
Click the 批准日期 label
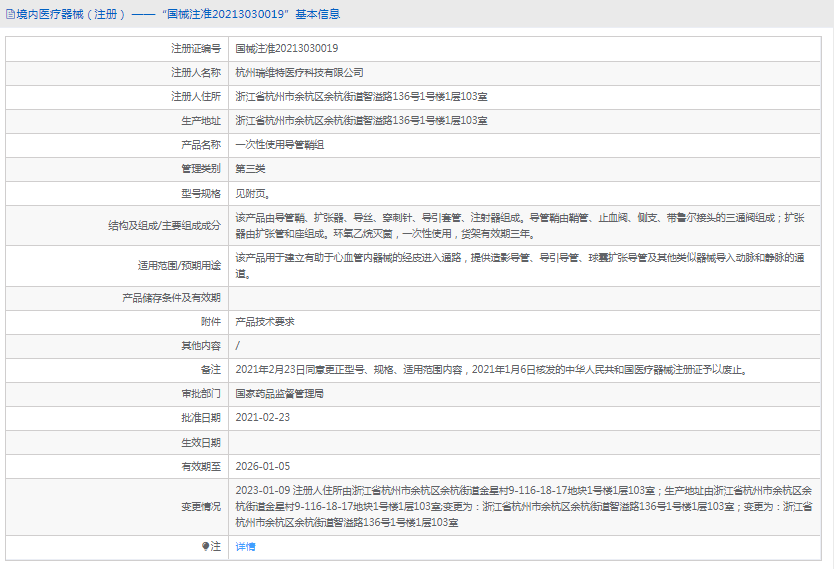coord(201,417)
